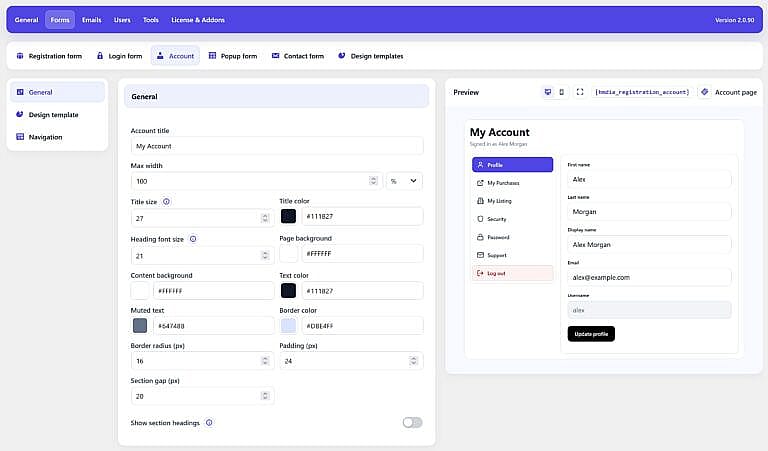Screen dimensions: 768x451
Task: Click the Log out icon in preview
Action: click(480, 273)
